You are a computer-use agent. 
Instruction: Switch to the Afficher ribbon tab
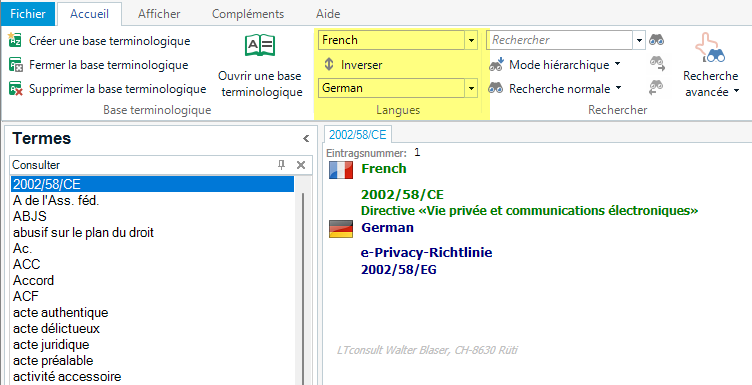pos(159,14)
